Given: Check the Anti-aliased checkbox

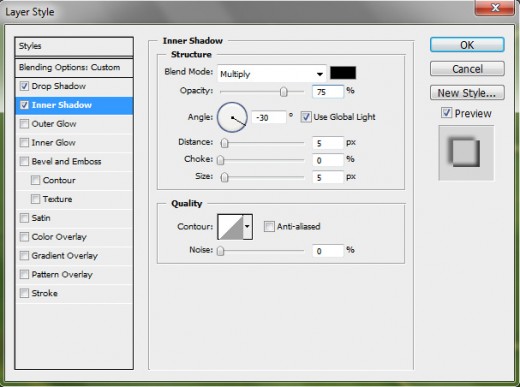Looking at the screenshot, I should (x=269, y=227).
